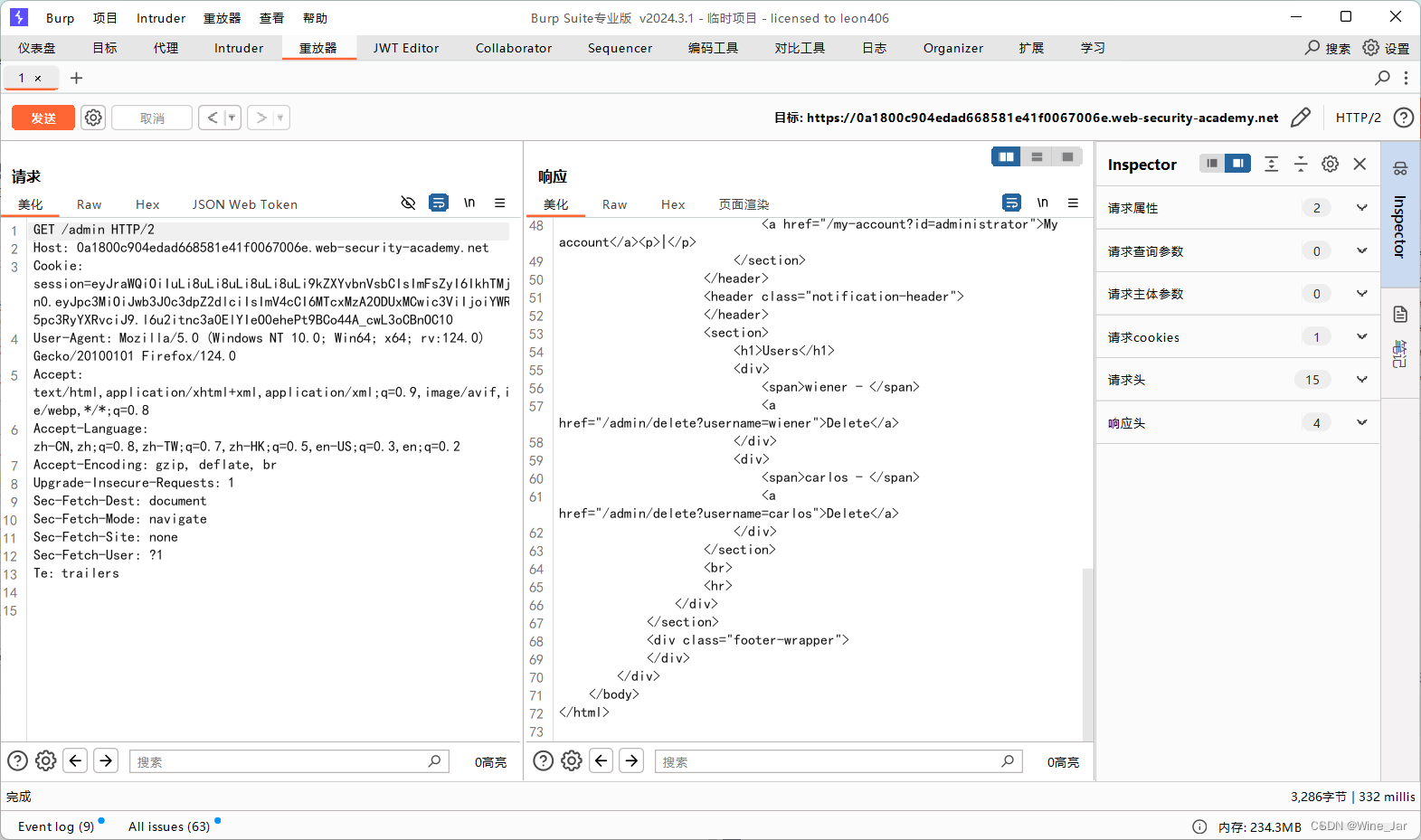Toggle line wrap in request editor

coord(439,203)
